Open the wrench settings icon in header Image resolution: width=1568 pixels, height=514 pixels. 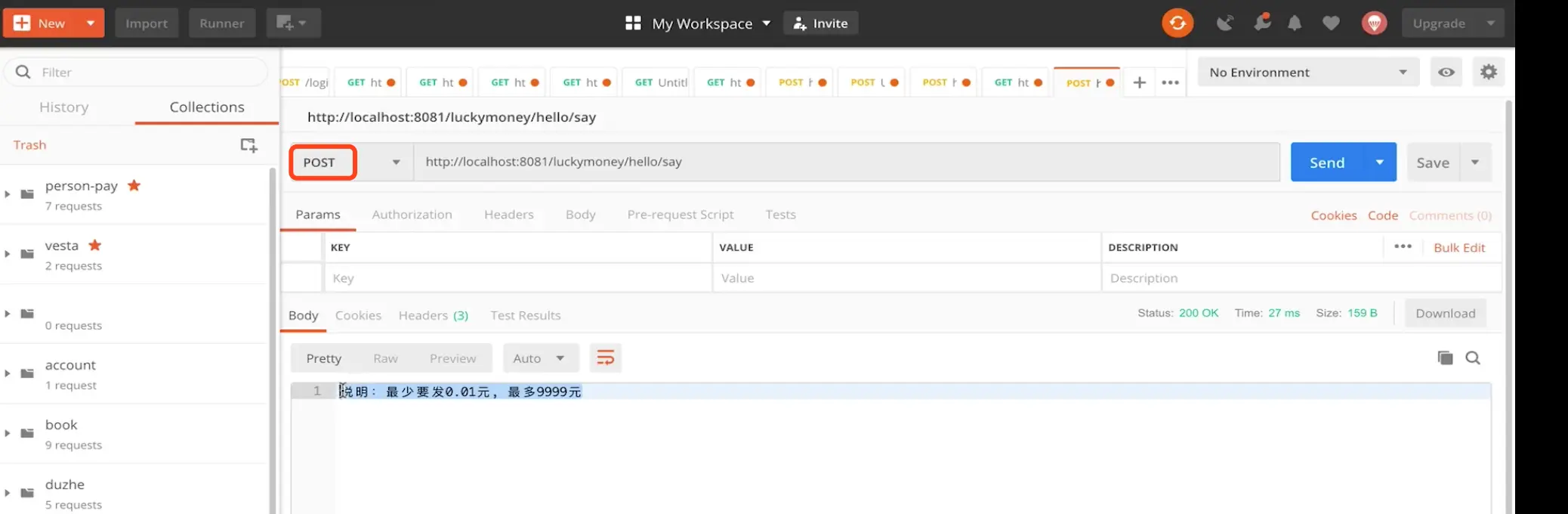coord(1262,23)
